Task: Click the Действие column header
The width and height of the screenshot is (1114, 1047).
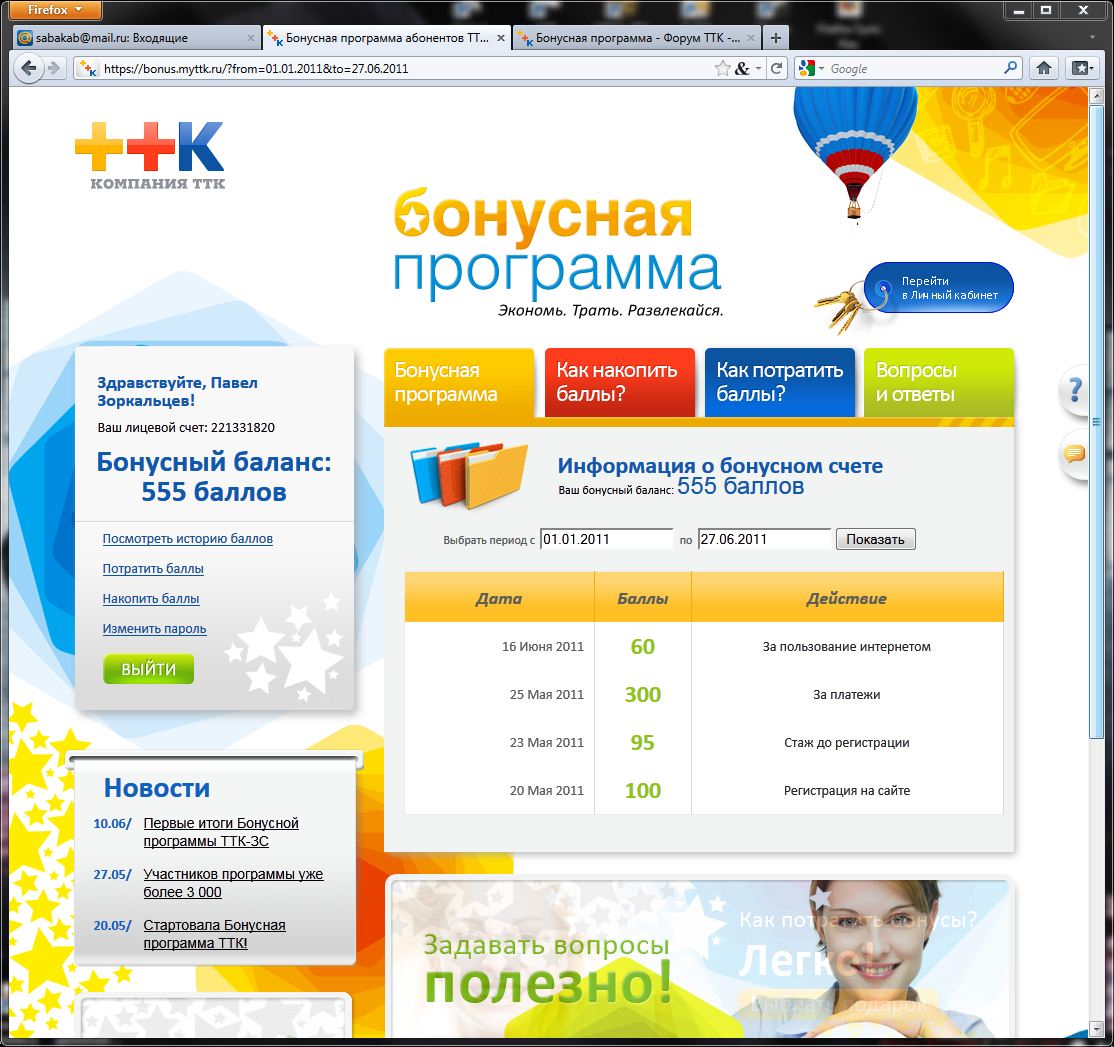Action: pyautogui.click(x=847, y=598)
